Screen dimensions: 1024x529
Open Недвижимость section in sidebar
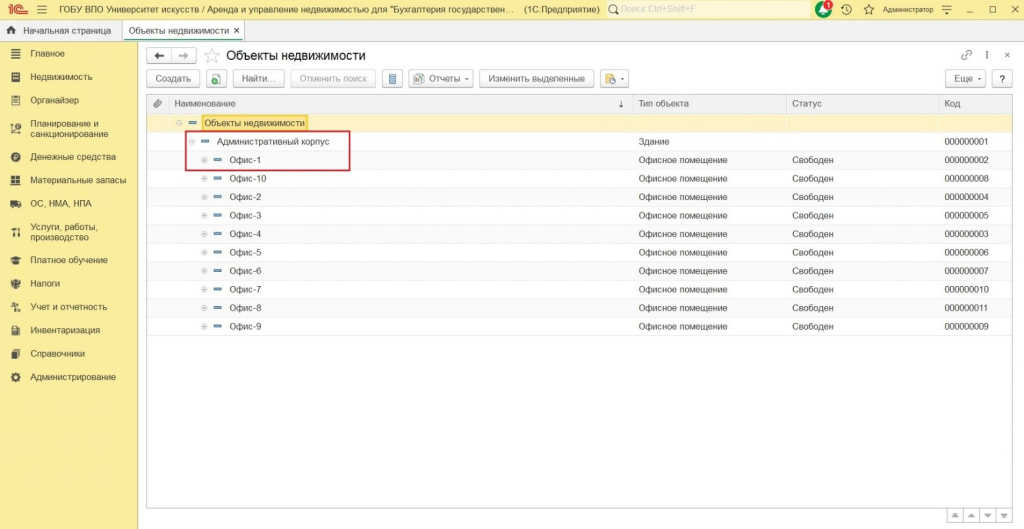point(61,77)
